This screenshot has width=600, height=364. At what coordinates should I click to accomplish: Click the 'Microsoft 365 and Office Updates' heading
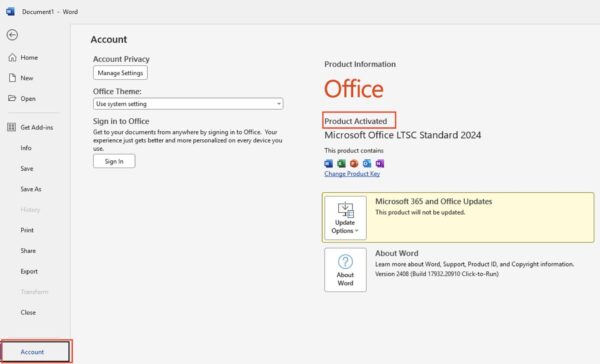434,201
